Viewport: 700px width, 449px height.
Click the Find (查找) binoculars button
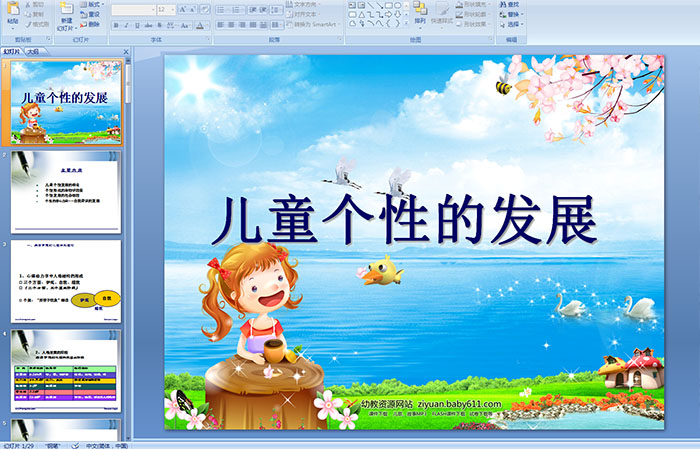pyautogui.click(x=509, y=4)
